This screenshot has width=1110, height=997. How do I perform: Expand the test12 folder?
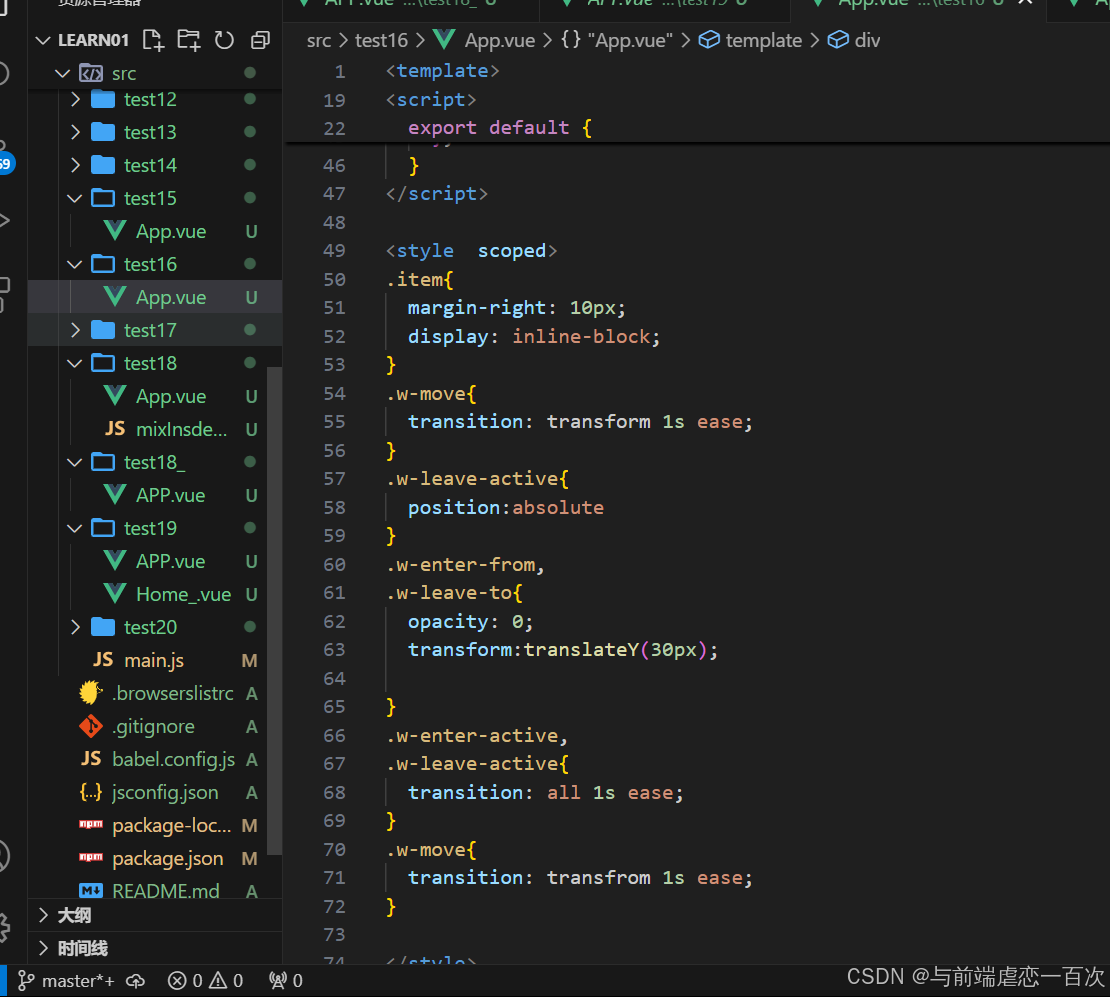point(75,99)
